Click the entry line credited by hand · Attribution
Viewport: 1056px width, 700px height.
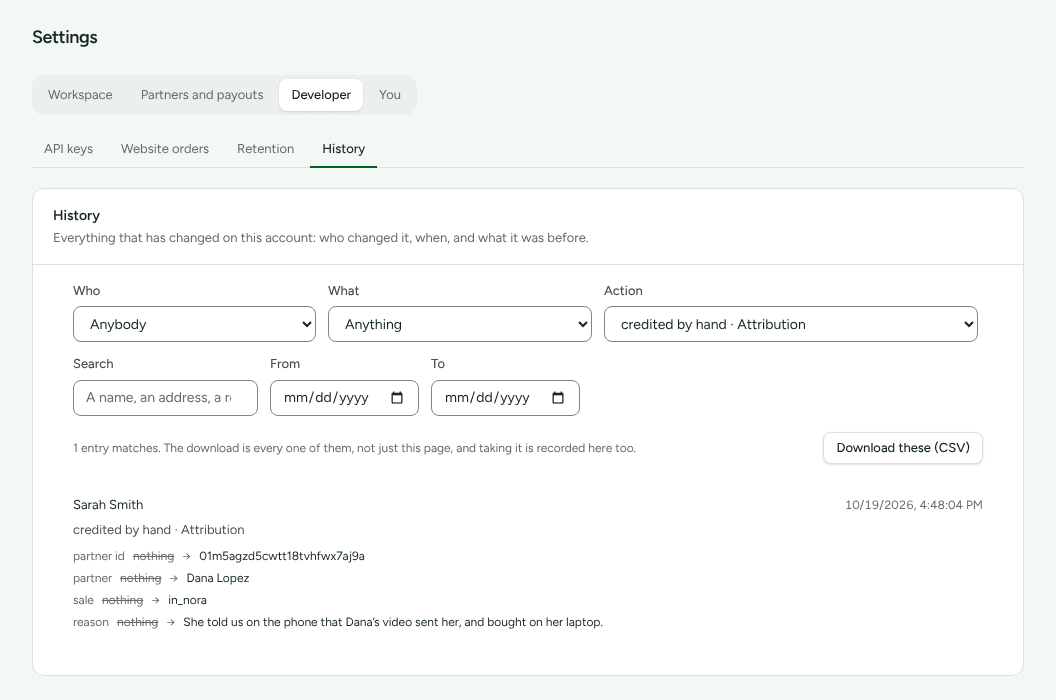tap(159, 530)
